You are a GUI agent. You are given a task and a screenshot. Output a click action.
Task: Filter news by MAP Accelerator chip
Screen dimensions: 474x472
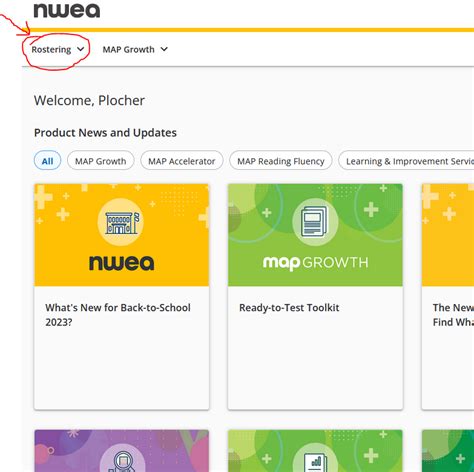182,161
